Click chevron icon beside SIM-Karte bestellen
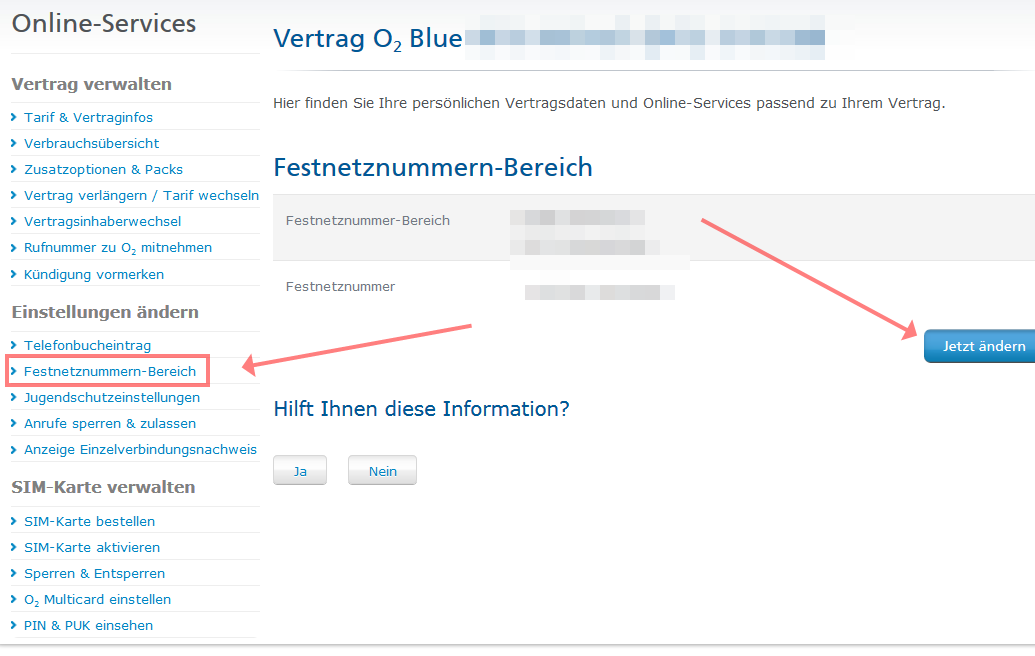The height and width of the screenshot is (656, 1035). 14,521
